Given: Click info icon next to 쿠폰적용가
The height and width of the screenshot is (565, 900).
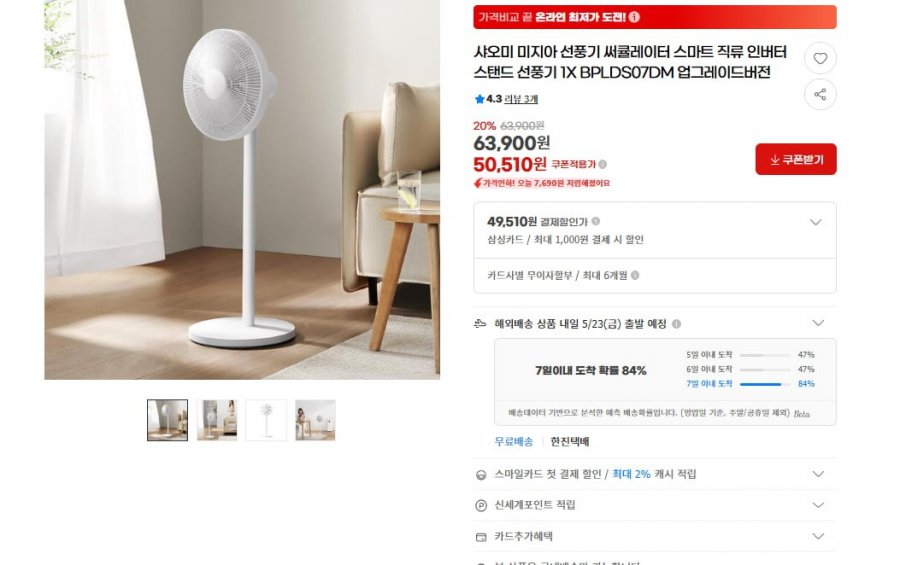Looking at the screenshot, I should click(x=603, y=164).
